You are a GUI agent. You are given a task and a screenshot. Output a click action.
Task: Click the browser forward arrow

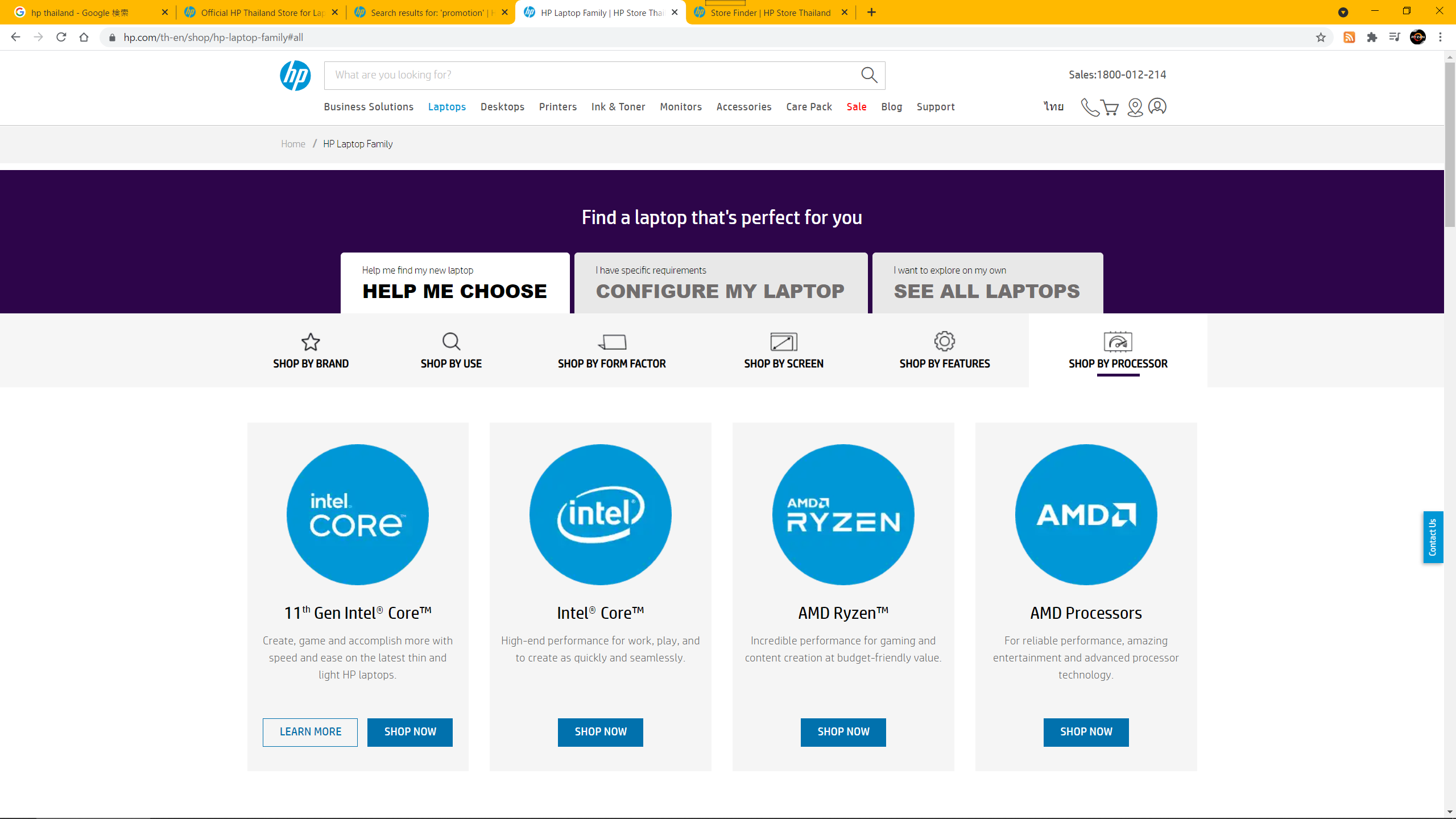pos(38,37)
